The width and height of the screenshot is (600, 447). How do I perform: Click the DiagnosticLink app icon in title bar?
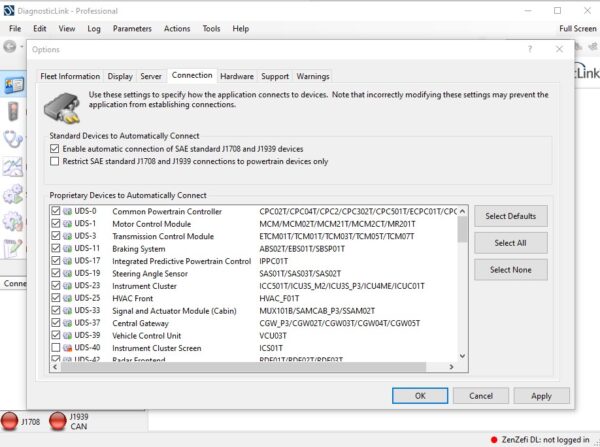point(8,9)
